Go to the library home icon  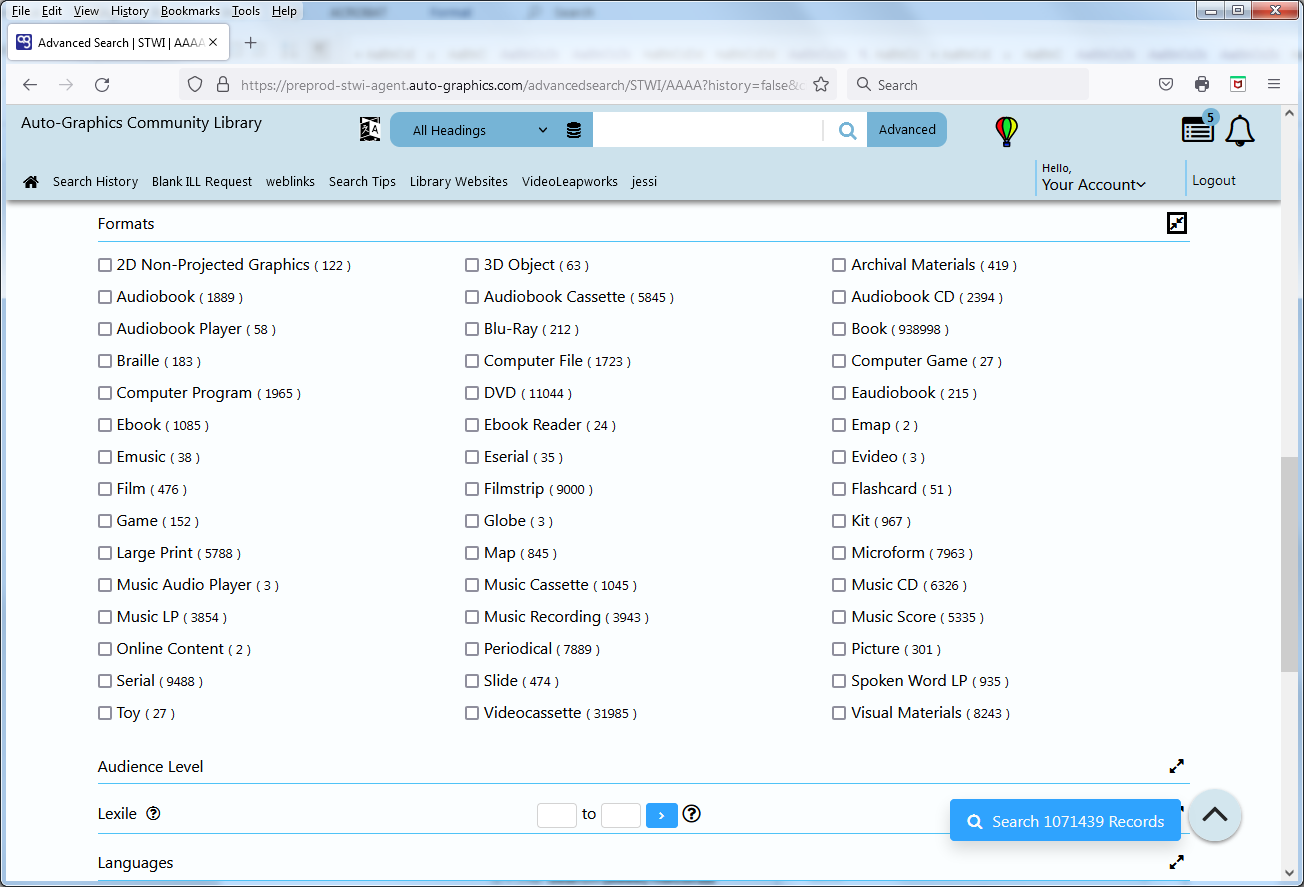[31, 181]
